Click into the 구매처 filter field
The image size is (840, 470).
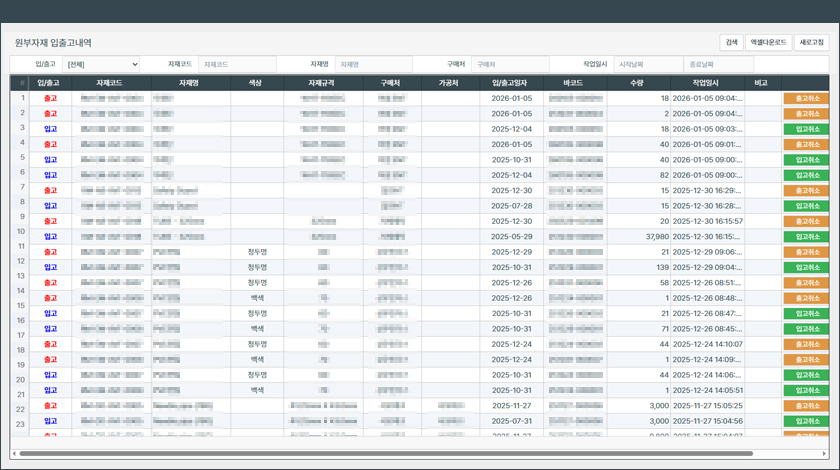click(x=510, y=64)
